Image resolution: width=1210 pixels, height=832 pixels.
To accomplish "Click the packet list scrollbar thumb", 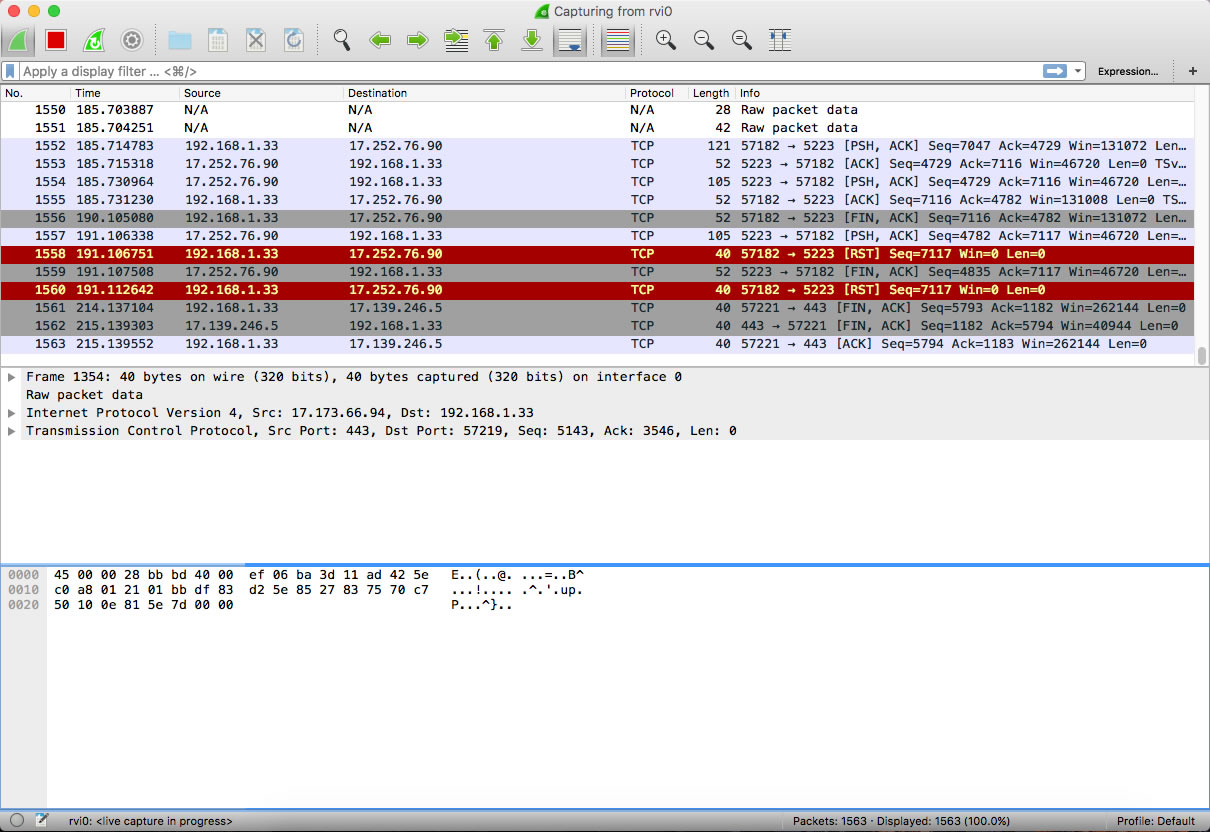I will point(1202,356).
